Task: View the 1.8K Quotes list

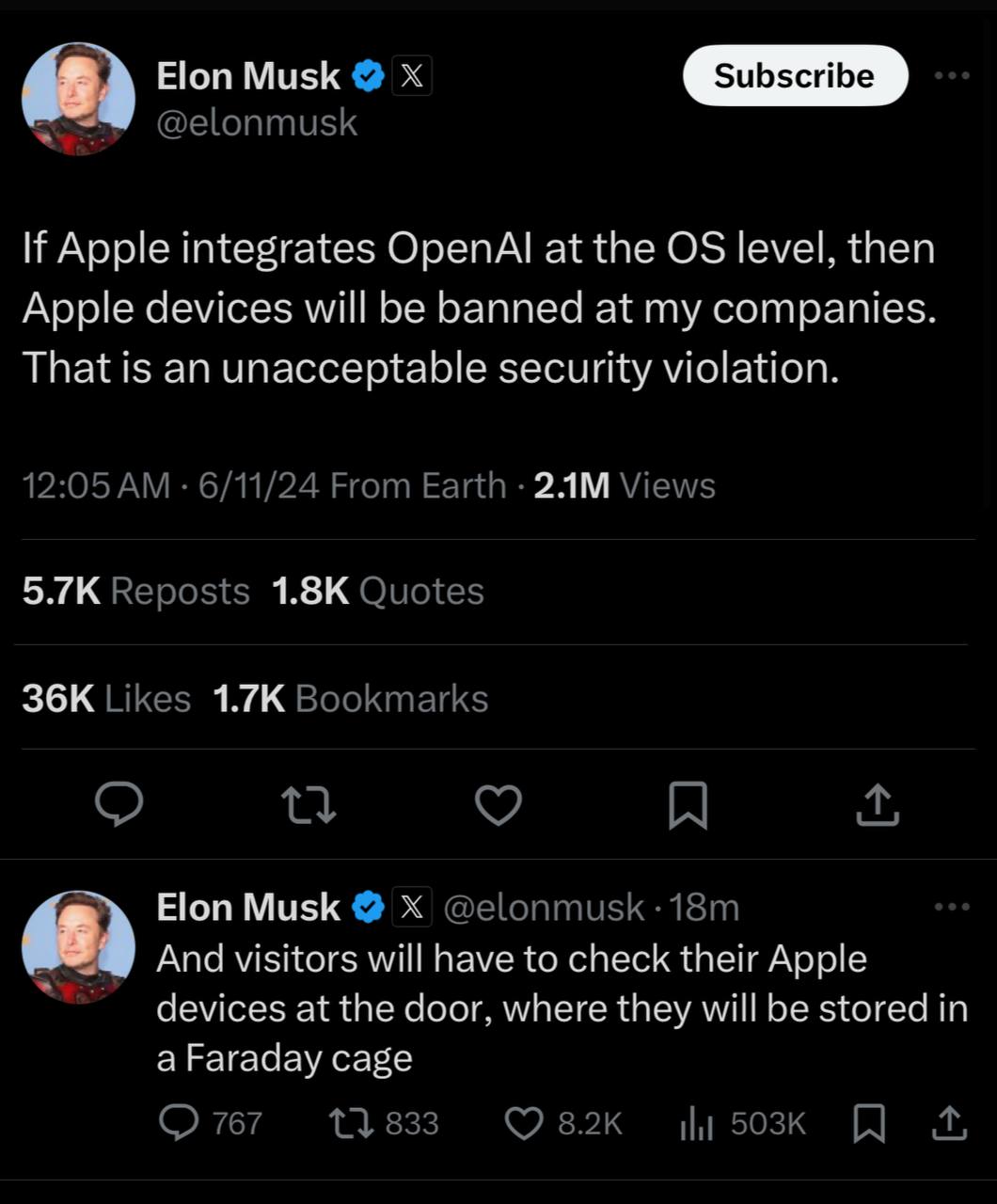Action: point(377,592)
